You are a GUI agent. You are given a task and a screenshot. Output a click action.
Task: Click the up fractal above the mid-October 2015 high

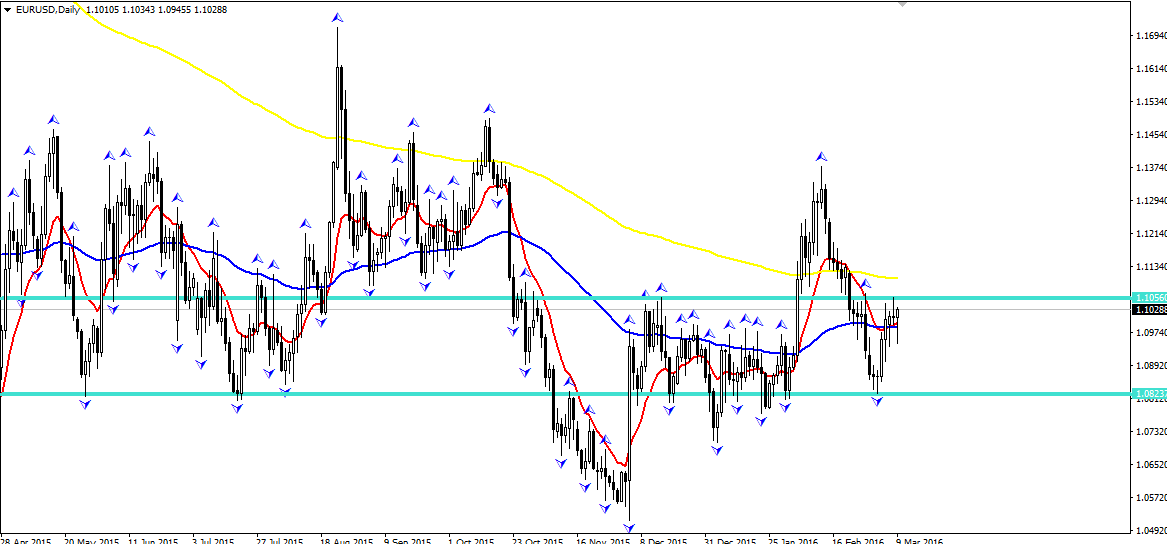coord(489,109)
